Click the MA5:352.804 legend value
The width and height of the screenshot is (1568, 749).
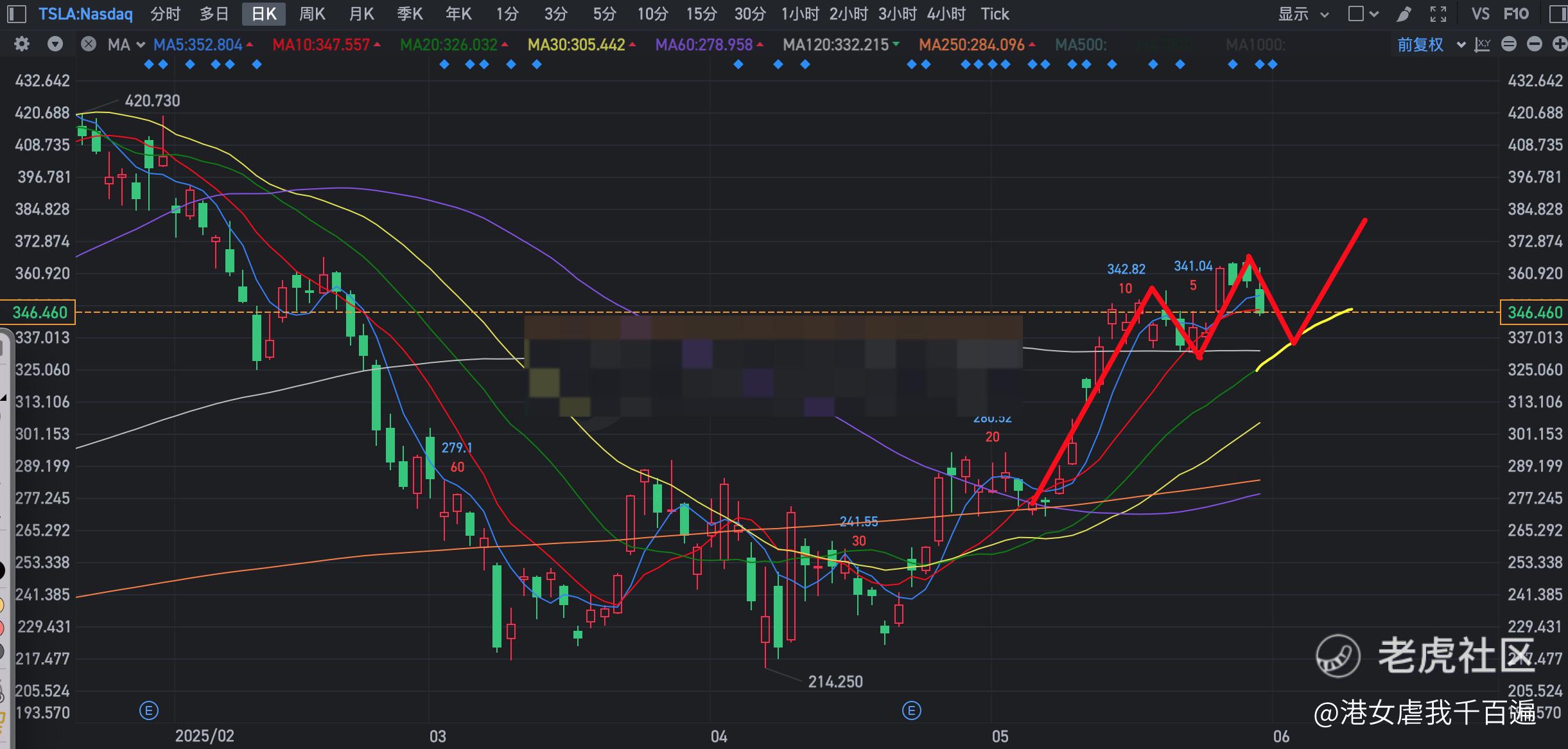198,44
